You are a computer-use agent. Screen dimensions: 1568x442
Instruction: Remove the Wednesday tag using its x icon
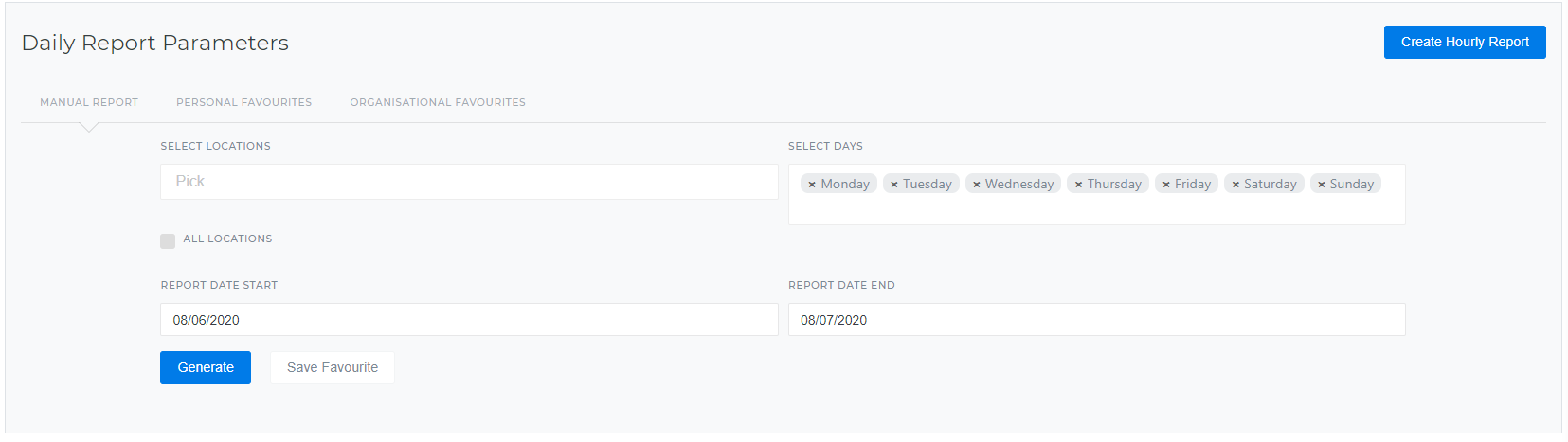[x=977, y=185]
